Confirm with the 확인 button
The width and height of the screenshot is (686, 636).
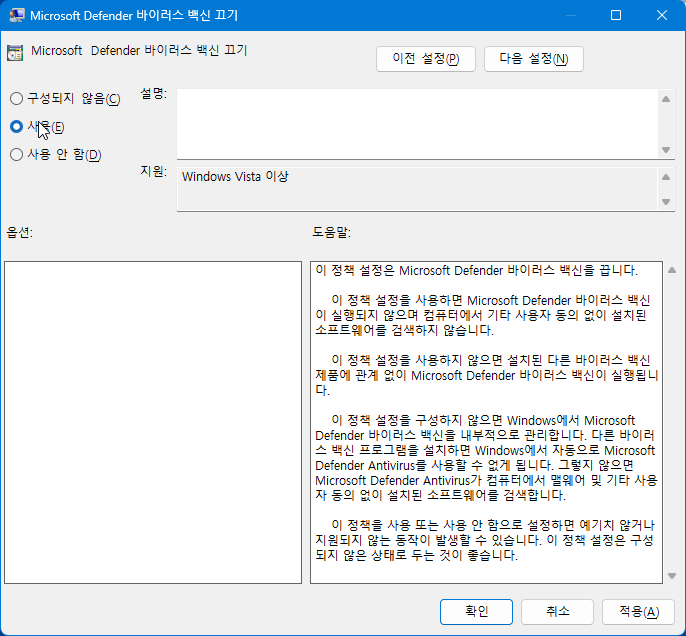click(476, 611)
